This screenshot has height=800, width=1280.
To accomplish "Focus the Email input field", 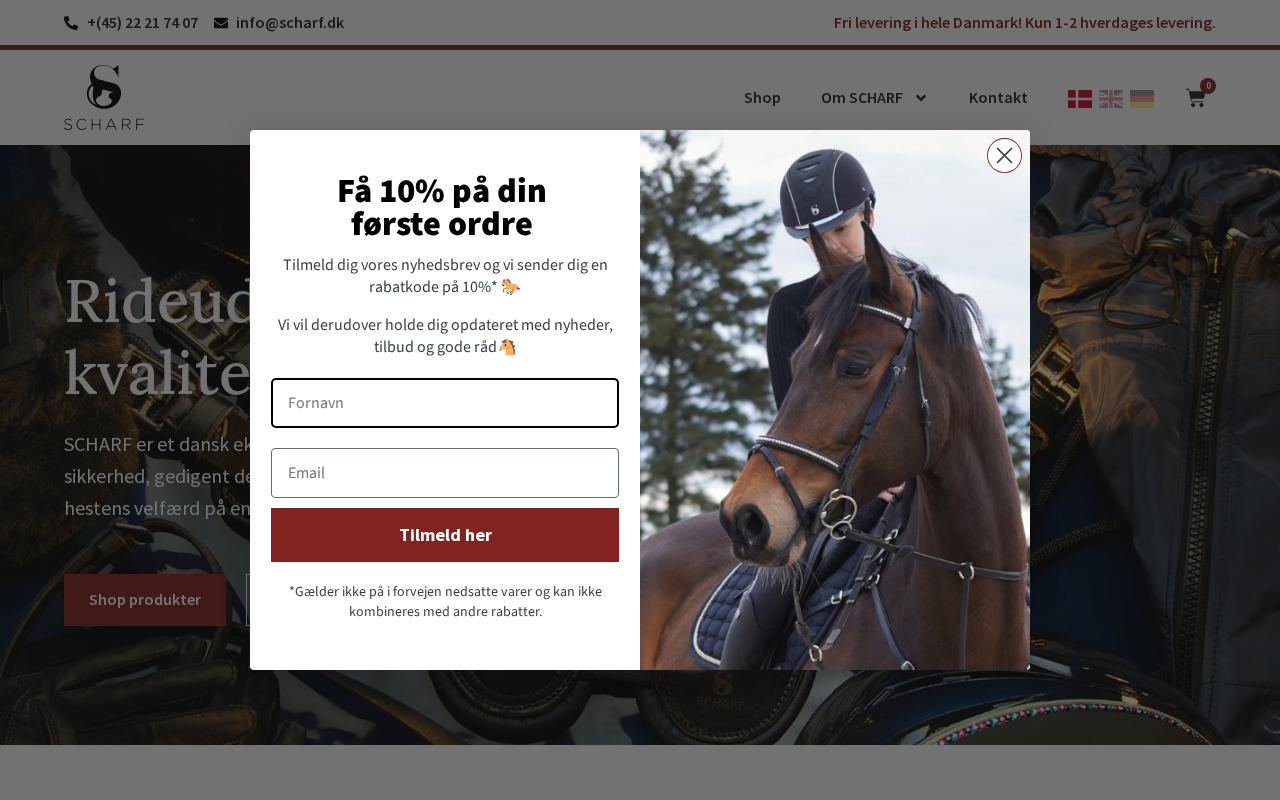I will [445, 473].
